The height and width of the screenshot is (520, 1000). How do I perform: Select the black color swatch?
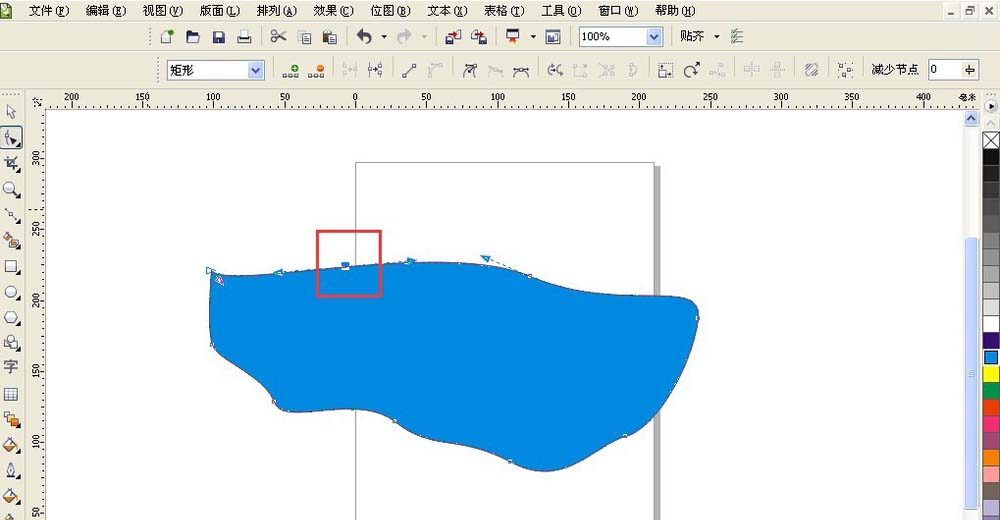coord(991,158)
